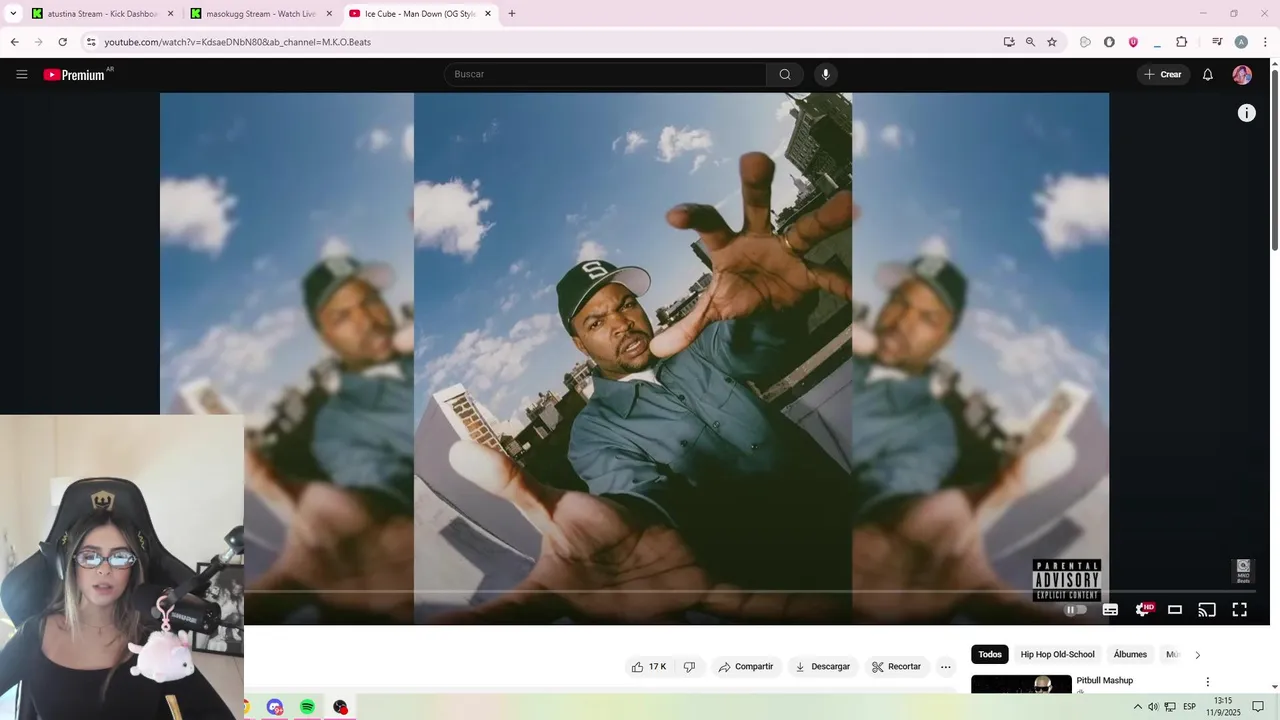
Task: Open uBlock shield extension icon
Action: coord(1133,42)
